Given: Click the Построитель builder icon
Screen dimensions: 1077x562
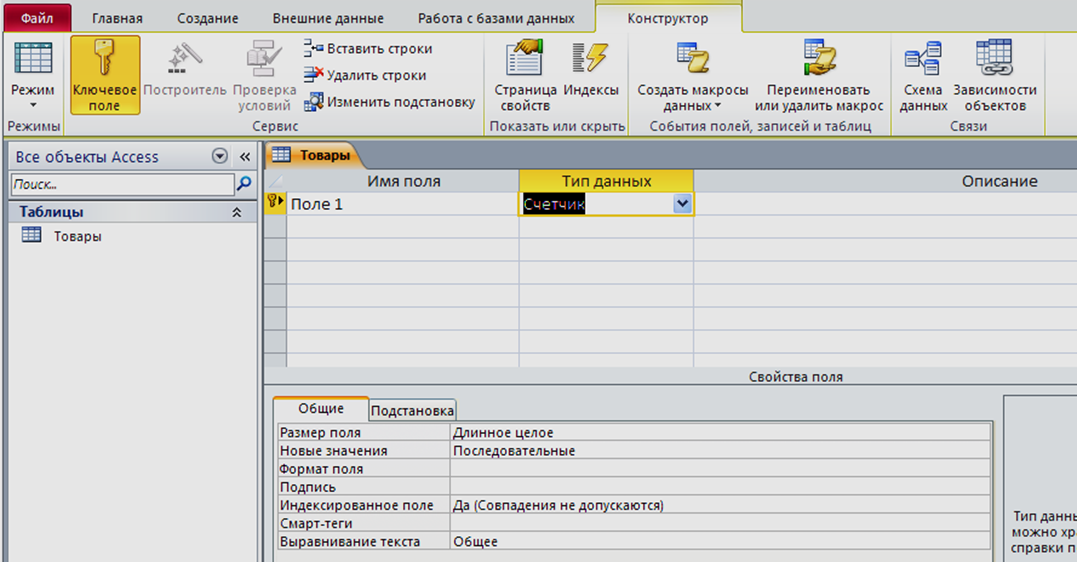Looking at the screenshot, I should (184, 59).
